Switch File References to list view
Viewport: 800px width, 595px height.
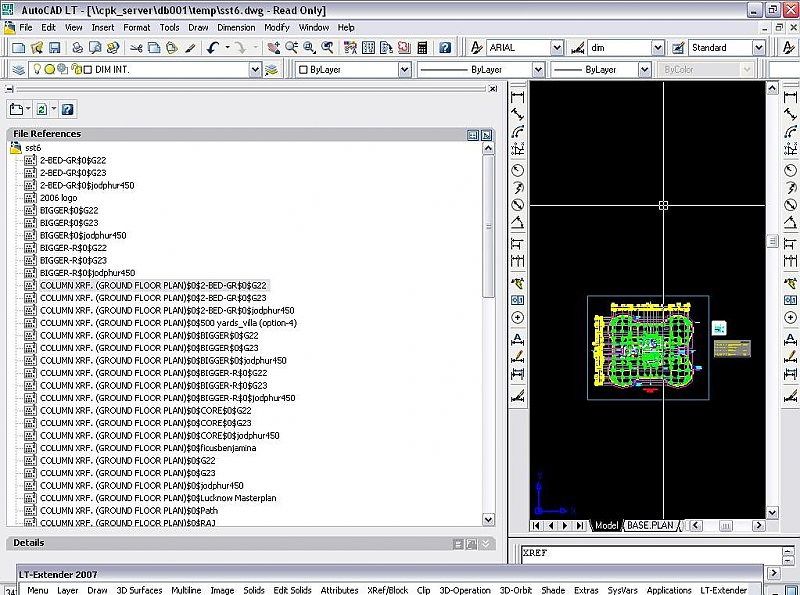[473, 134]
